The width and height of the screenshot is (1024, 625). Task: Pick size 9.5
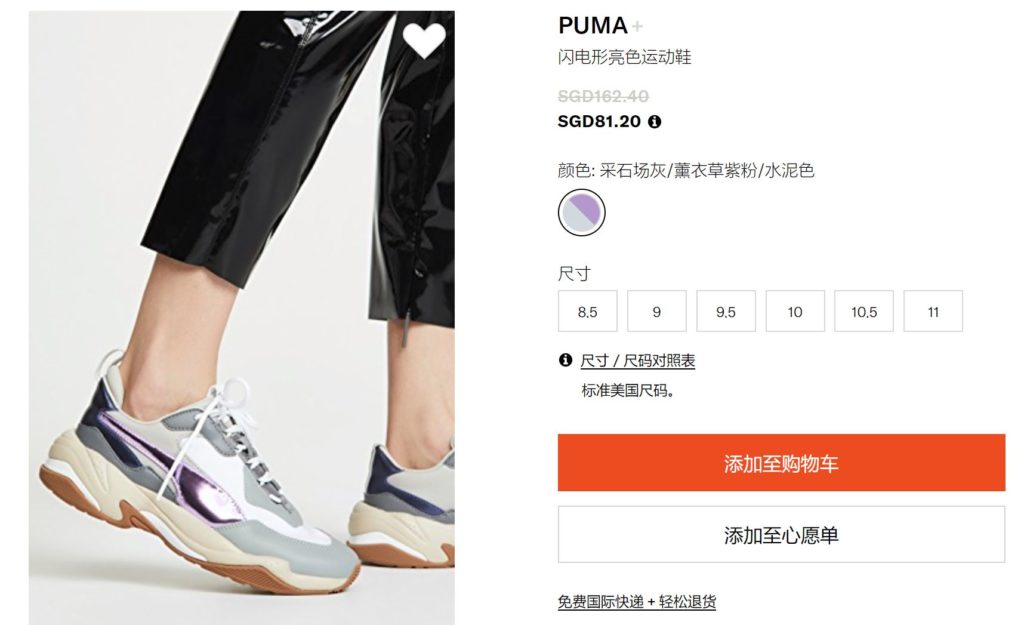tap(726, 312)
